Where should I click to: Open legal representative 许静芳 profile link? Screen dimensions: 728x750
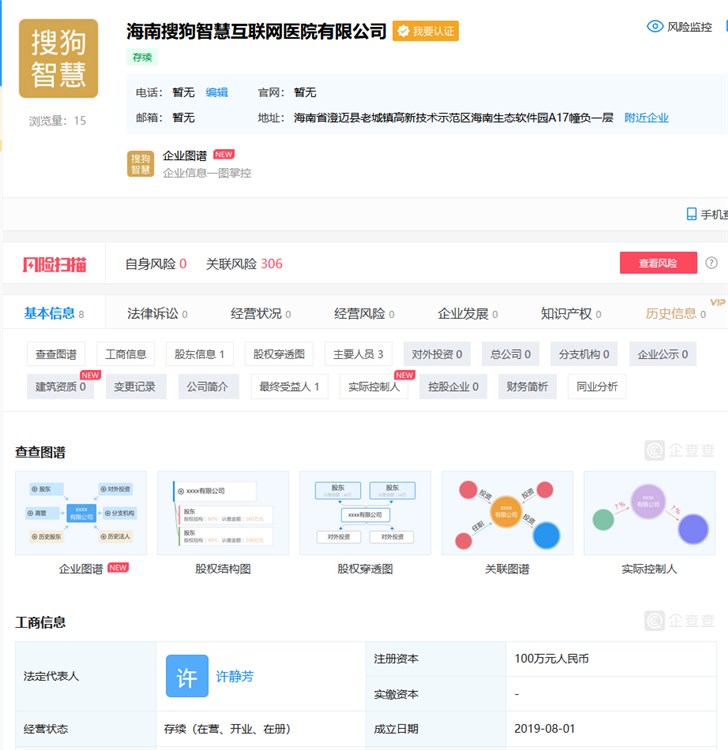point(235,676)
